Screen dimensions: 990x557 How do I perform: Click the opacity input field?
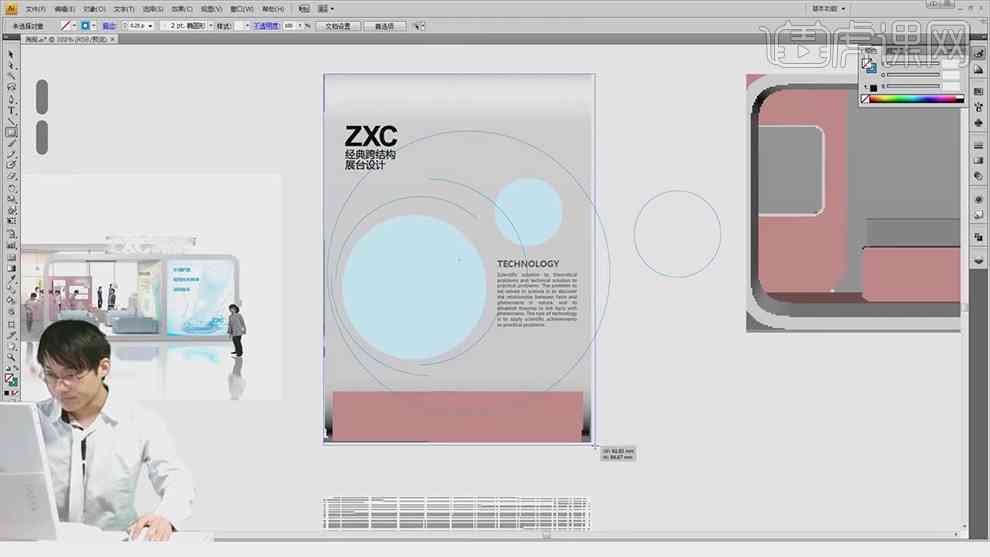click(x=290, y=26)
